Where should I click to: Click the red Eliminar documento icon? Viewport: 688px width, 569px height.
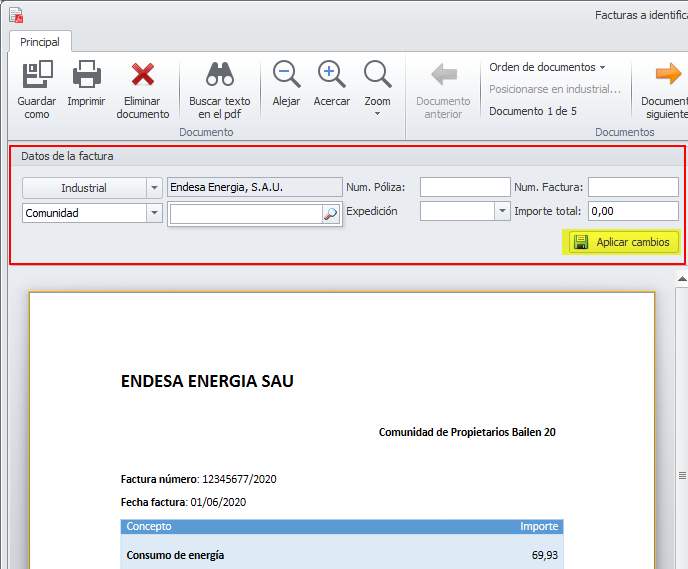click(x=143, y=75)
